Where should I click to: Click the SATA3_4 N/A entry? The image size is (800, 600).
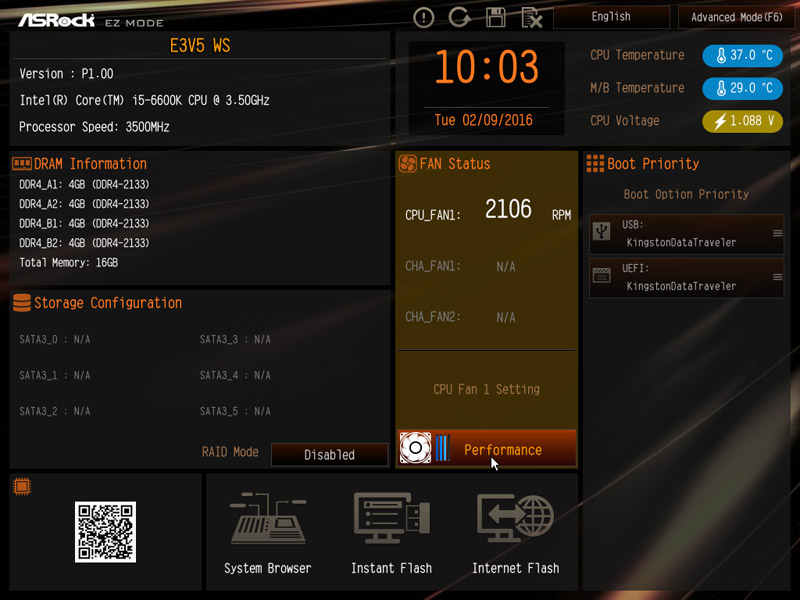pyautogui.click(x=235, y=376)
